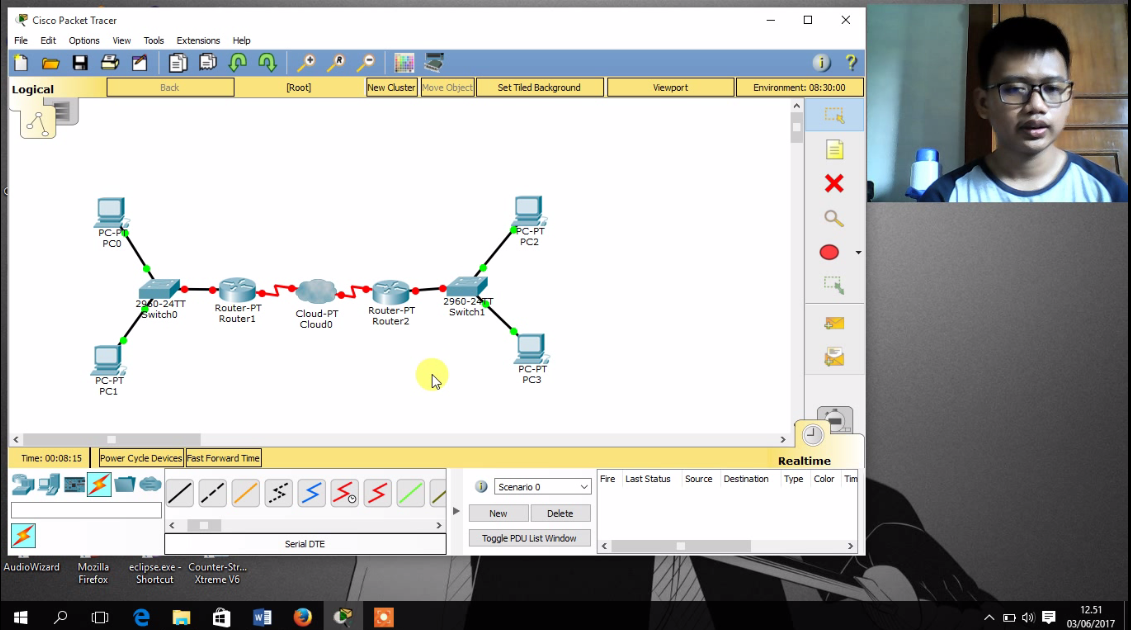
Task: Open the Tools menu
Action: [x=154, y=40]
